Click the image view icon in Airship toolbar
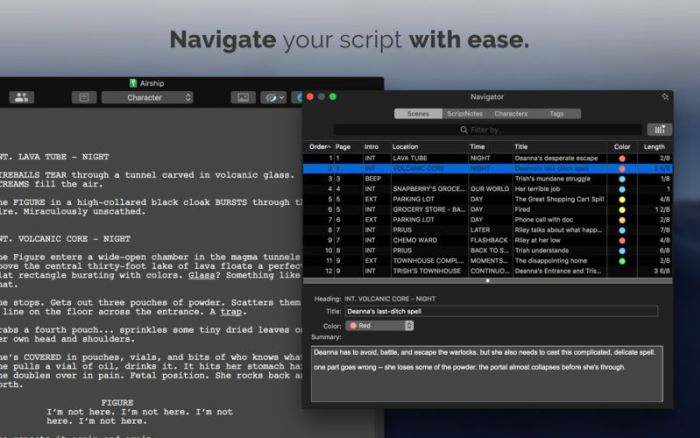The width and height of the screenshot is (700, 438). tap(243, 97)
